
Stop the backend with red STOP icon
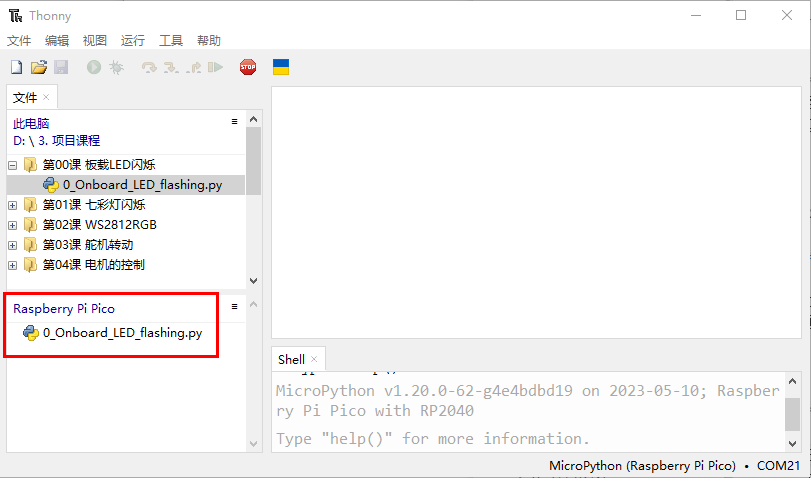coord(248,67)
